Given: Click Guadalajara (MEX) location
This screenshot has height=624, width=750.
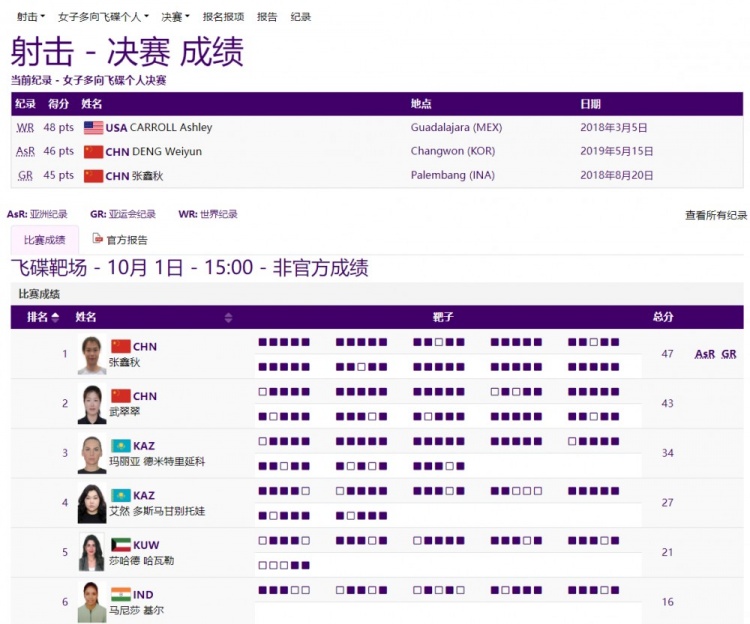Looking at the screenshot, I should point(456,128).
